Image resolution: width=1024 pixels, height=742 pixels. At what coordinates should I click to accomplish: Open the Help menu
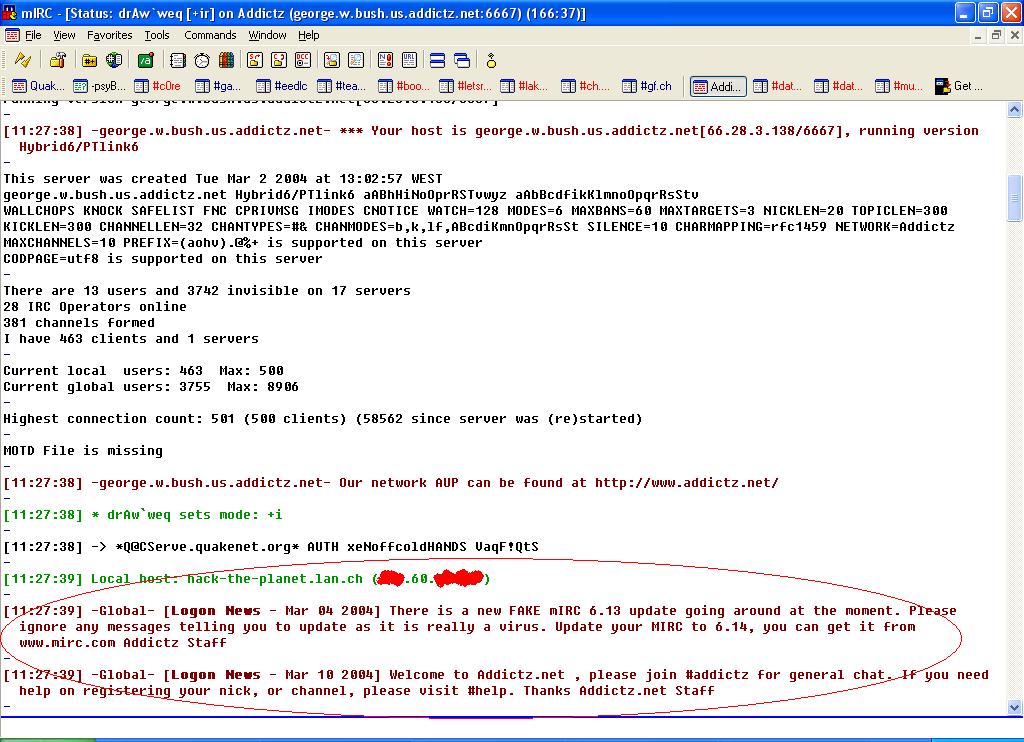(309, 35)
